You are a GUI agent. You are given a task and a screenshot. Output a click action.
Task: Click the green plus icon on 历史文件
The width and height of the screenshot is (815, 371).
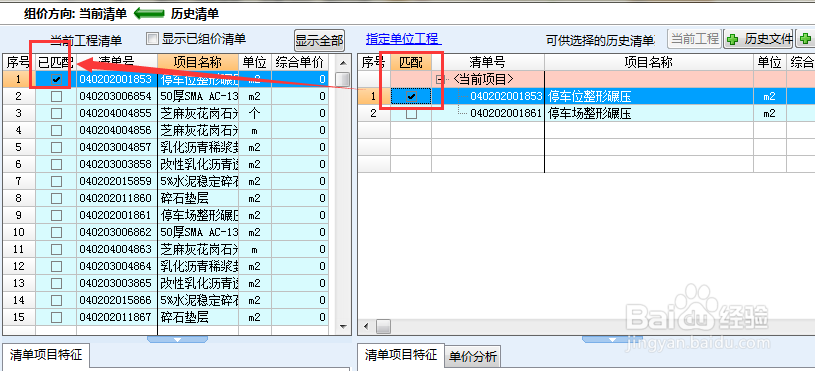click(733, 39)
